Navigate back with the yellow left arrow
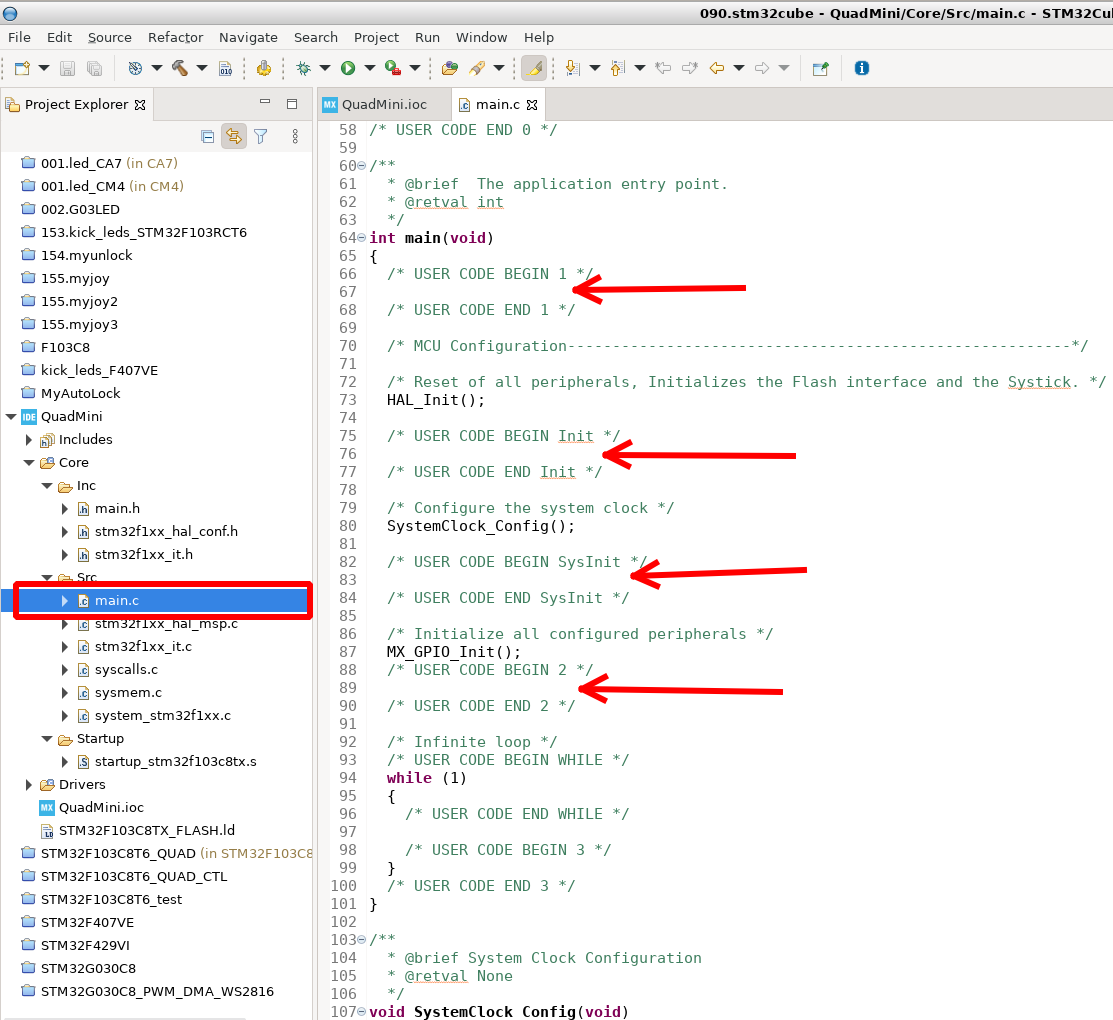The width and height of the screenshot is (1113, 1020). tap(717, 68)
